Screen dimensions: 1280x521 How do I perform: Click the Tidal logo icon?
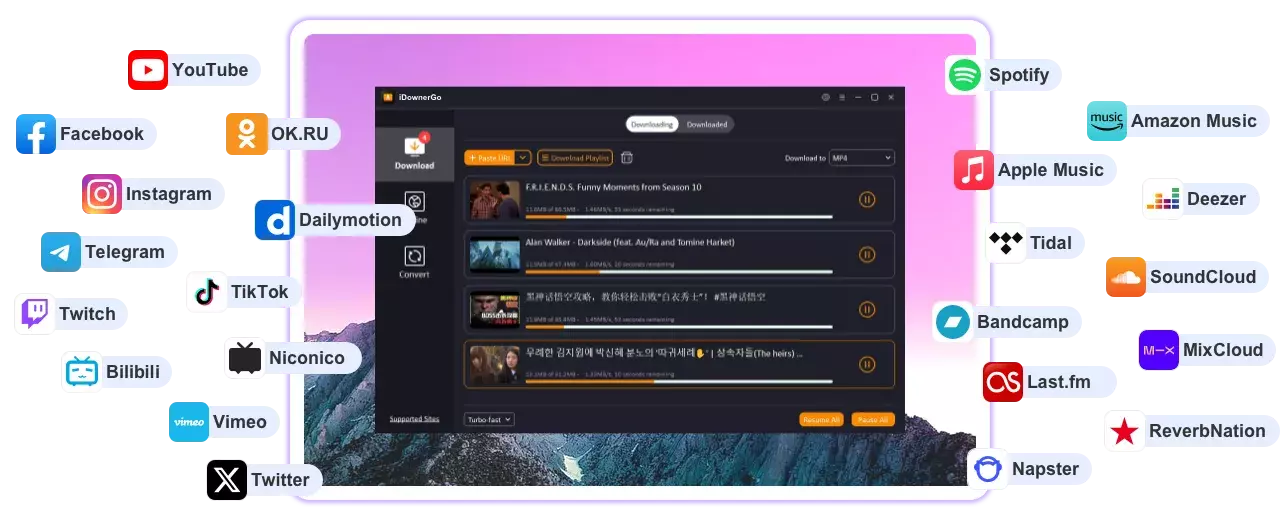[1005, 243]
